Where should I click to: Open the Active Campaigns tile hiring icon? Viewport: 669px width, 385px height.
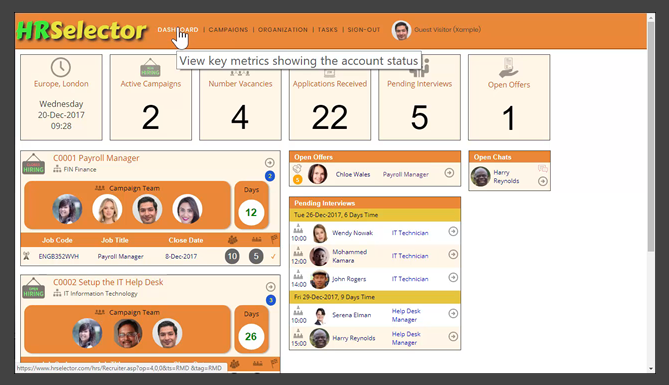pyautogui.click(x=150, y=67)
